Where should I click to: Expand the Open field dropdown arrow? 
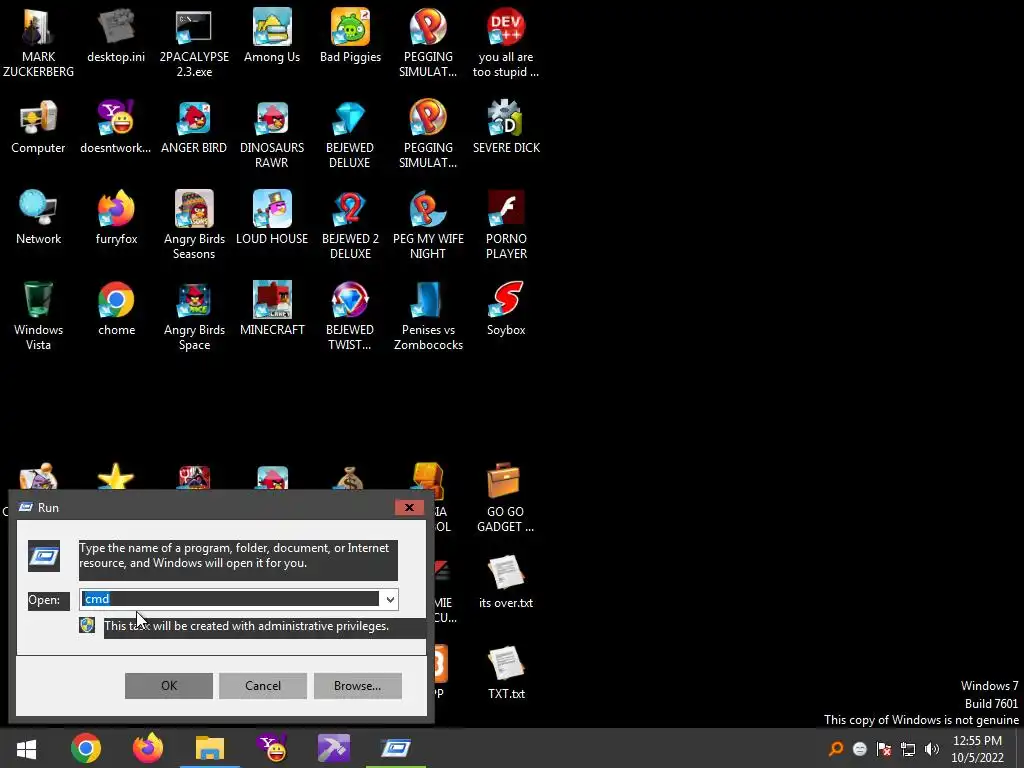point(390,600)
